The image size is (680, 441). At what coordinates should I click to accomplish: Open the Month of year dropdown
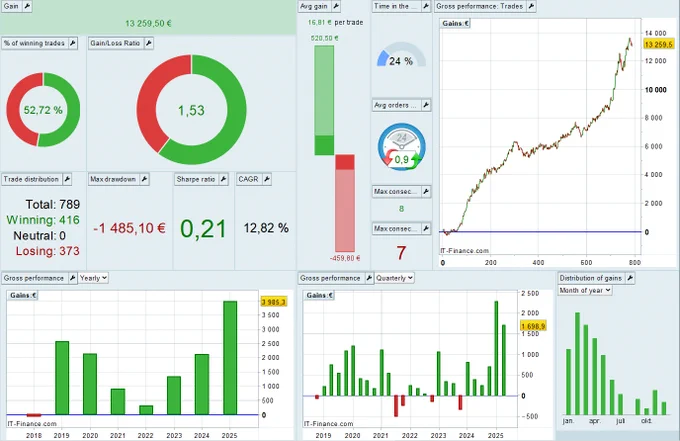pos(585,290)
